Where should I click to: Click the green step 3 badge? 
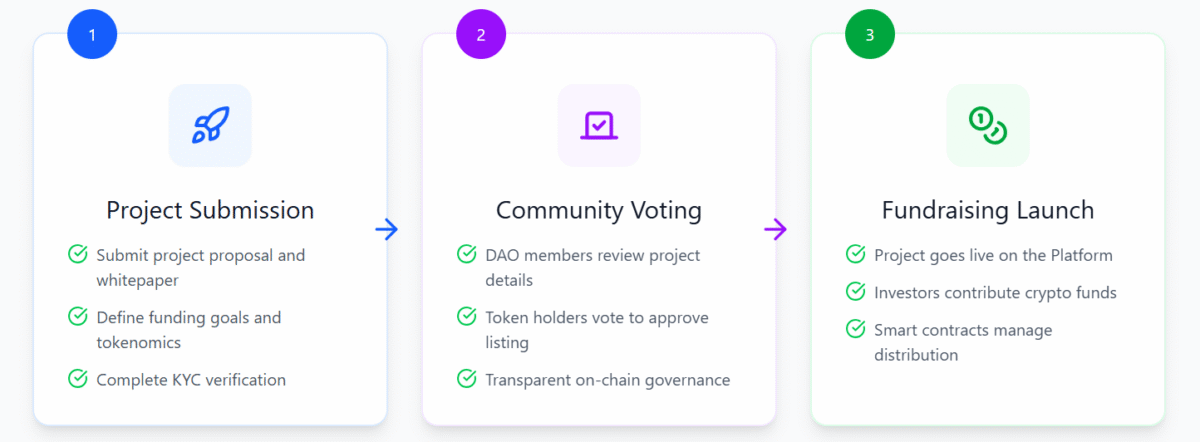pos(869,35)
